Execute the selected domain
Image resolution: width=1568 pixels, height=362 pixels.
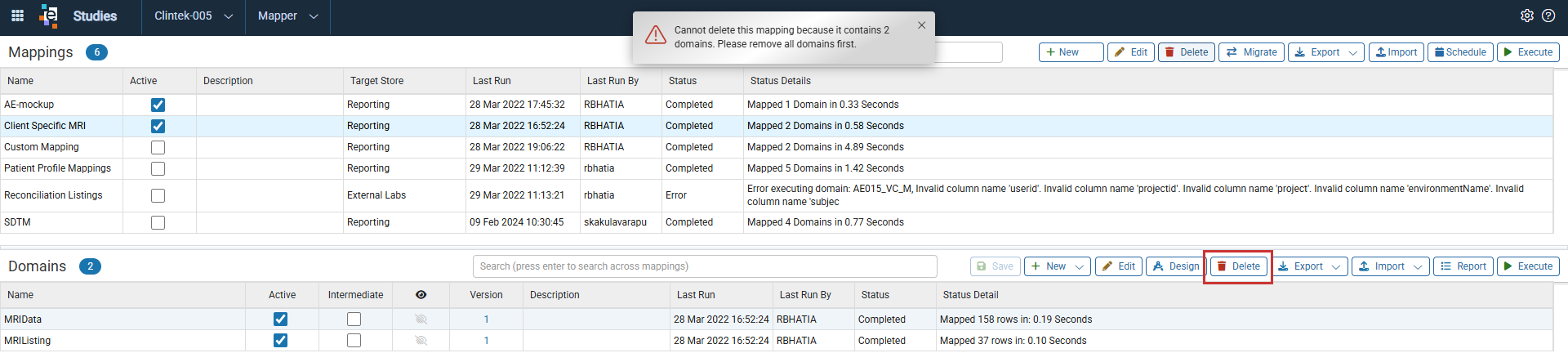tap(1528, 266)
